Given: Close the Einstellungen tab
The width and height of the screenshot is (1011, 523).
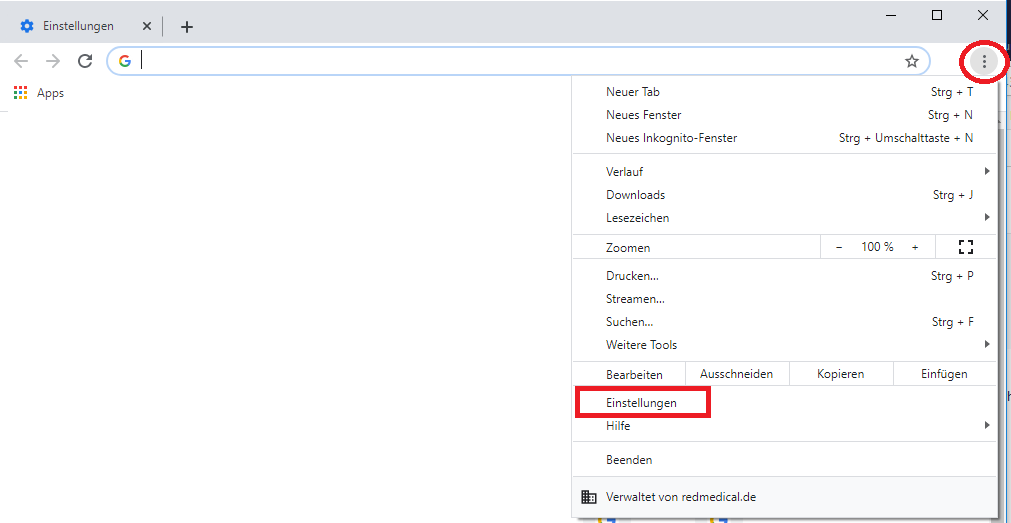Looking at the screenshot, I should coord(147,26).
